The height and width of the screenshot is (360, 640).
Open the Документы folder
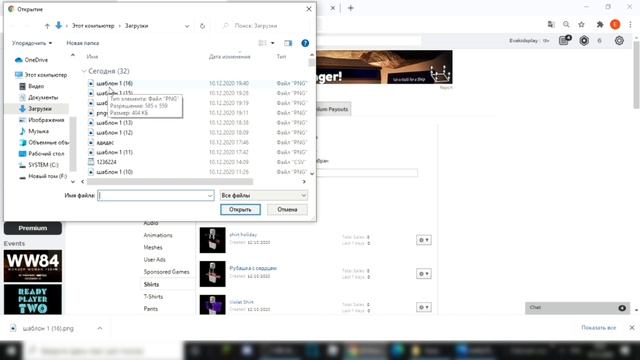(39, 98)
